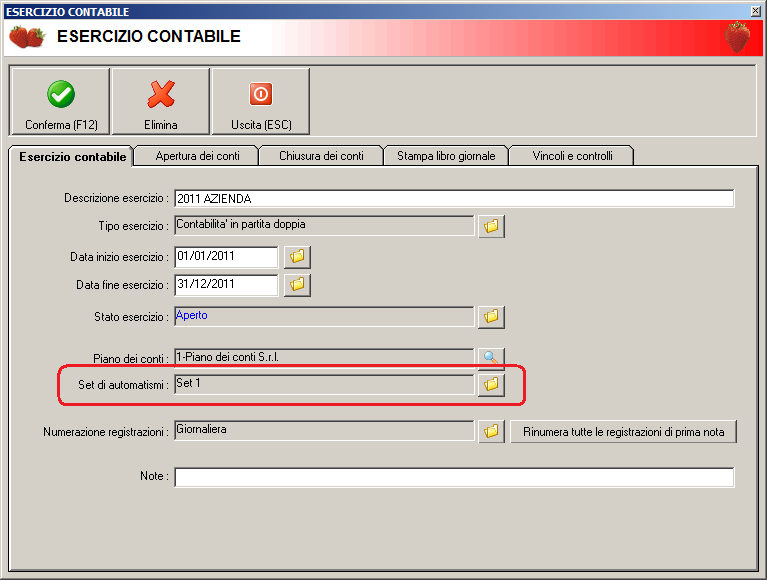Click the single strawberry icon in the header

[x=737, y=37]
